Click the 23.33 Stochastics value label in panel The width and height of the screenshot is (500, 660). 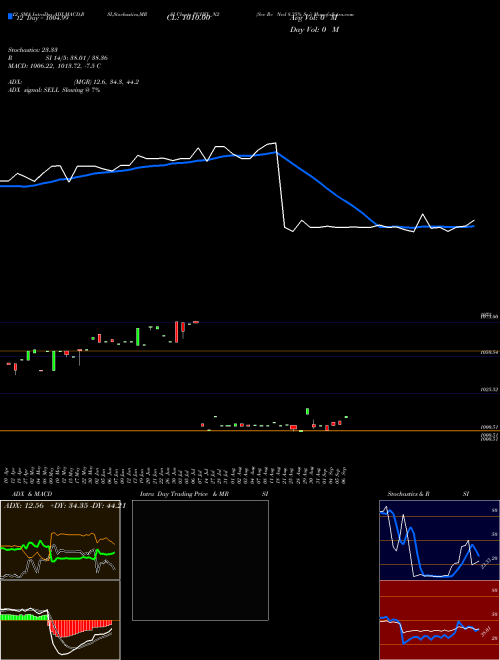pyautogui.click(x=484, y=563)
